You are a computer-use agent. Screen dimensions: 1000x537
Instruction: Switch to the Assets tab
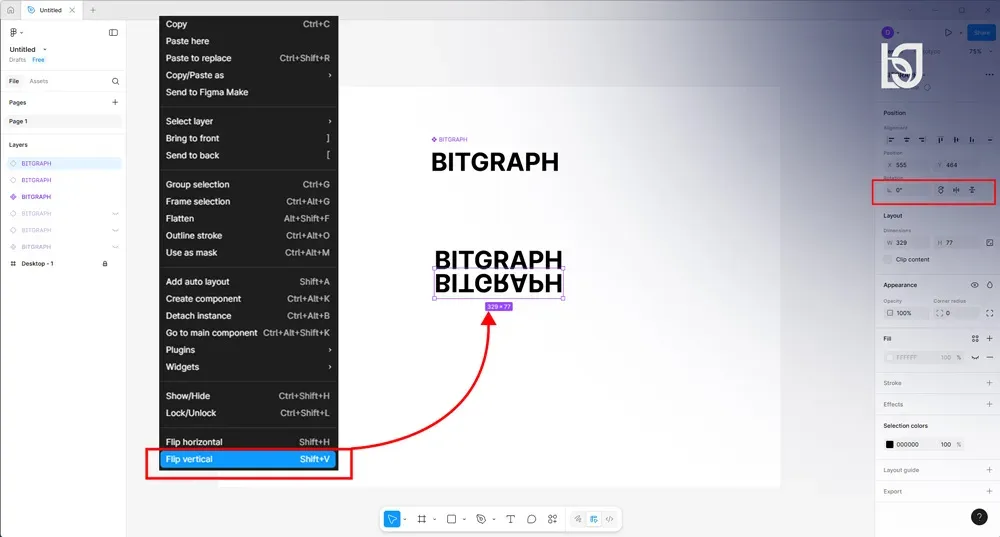click(x=38, y=81)
